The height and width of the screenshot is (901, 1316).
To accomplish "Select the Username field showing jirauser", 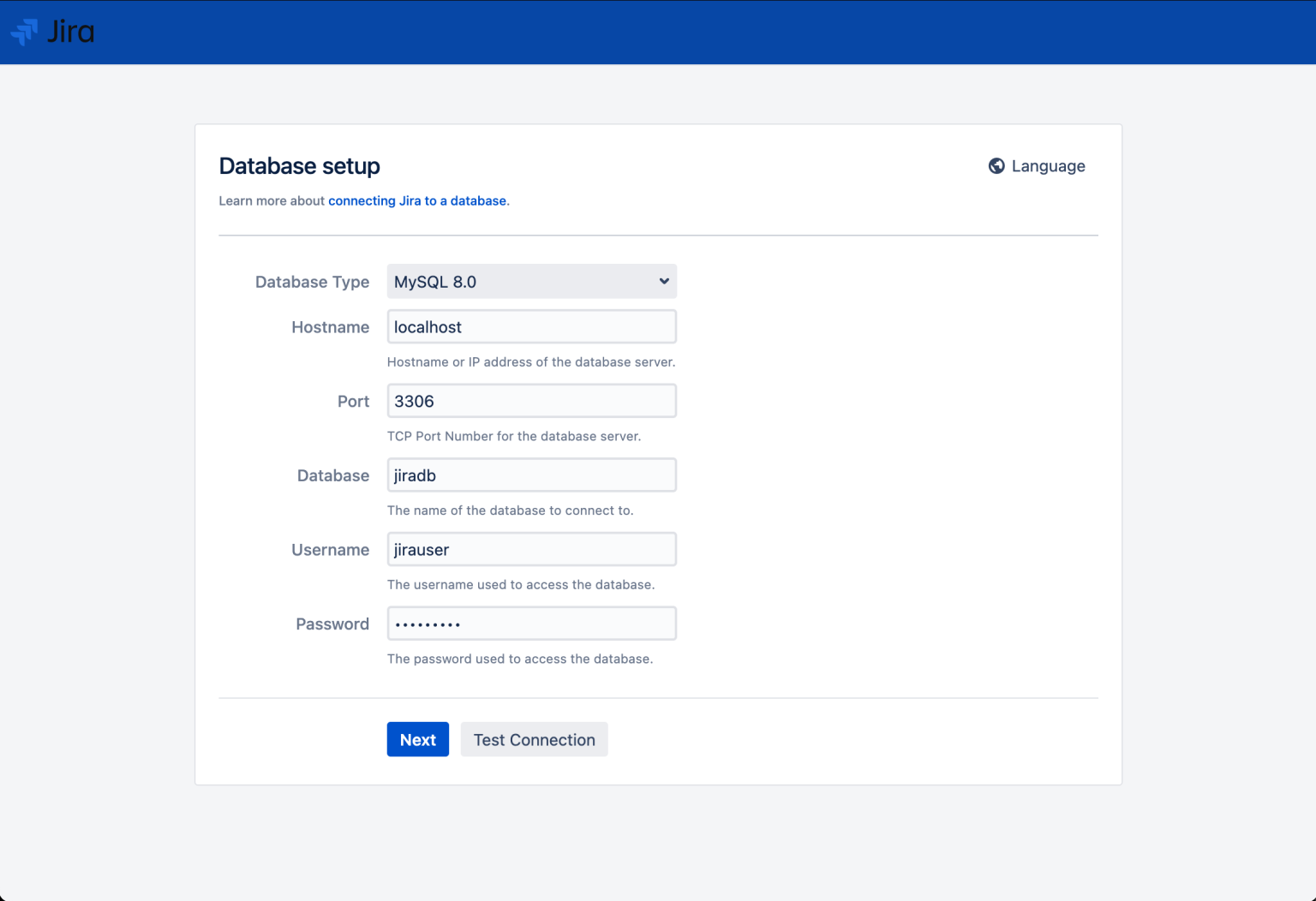I will point(531,549).
